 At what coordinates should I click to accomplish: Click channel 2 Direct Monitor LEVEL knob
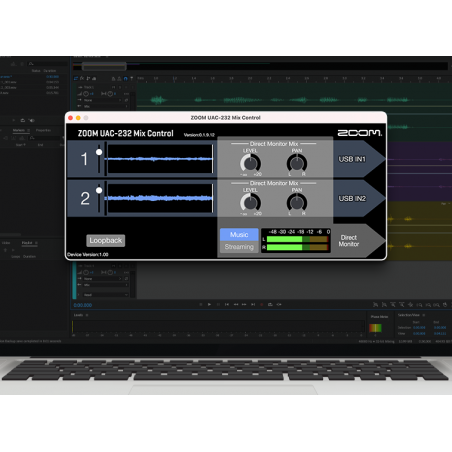pos(250,203)
